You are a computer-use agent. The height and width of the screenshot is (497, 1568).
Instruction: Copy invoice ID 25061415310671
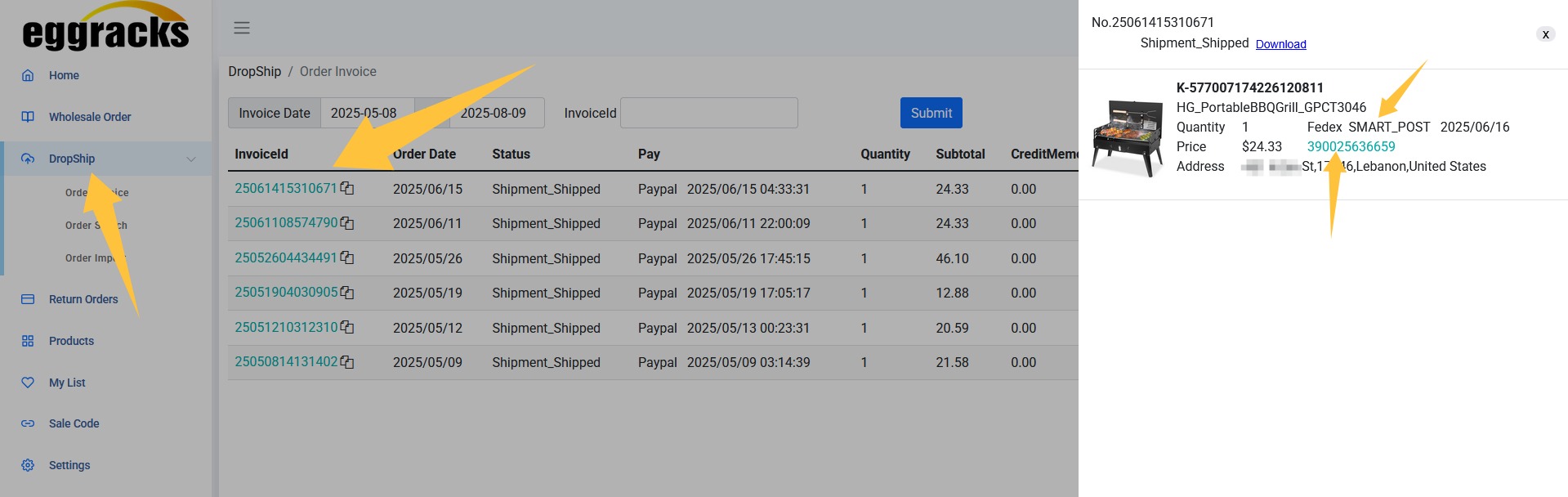tap(347, 189)
